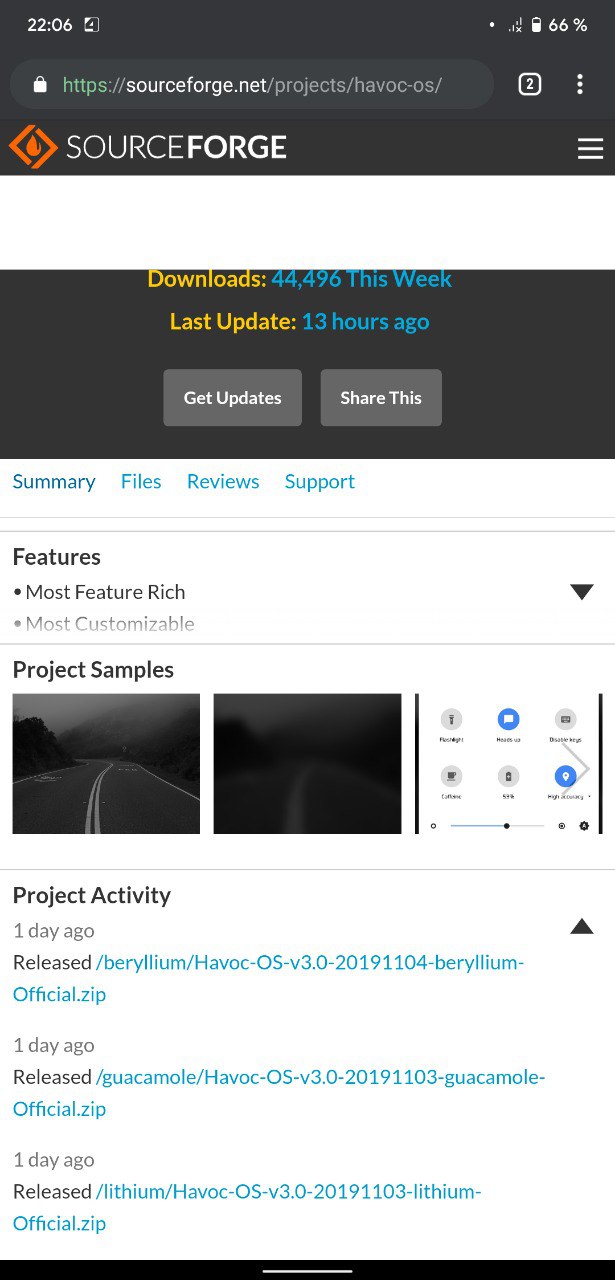The height and width of the screenshot is (1280, 615).
Task: Open Chrome's three-dot overflow menu
Action: pyautogui.click(x=579, y=85)
